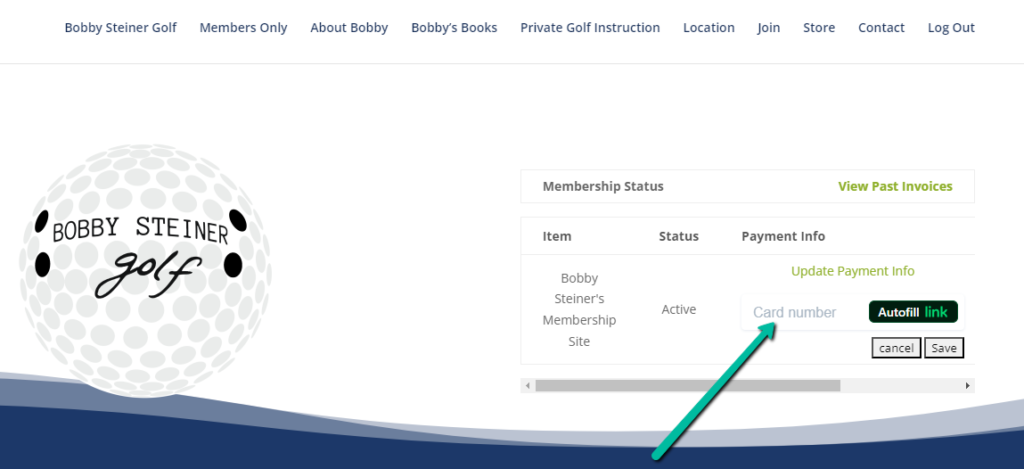Click the table's horizontal scrollbar thumb

click(688, 385)
